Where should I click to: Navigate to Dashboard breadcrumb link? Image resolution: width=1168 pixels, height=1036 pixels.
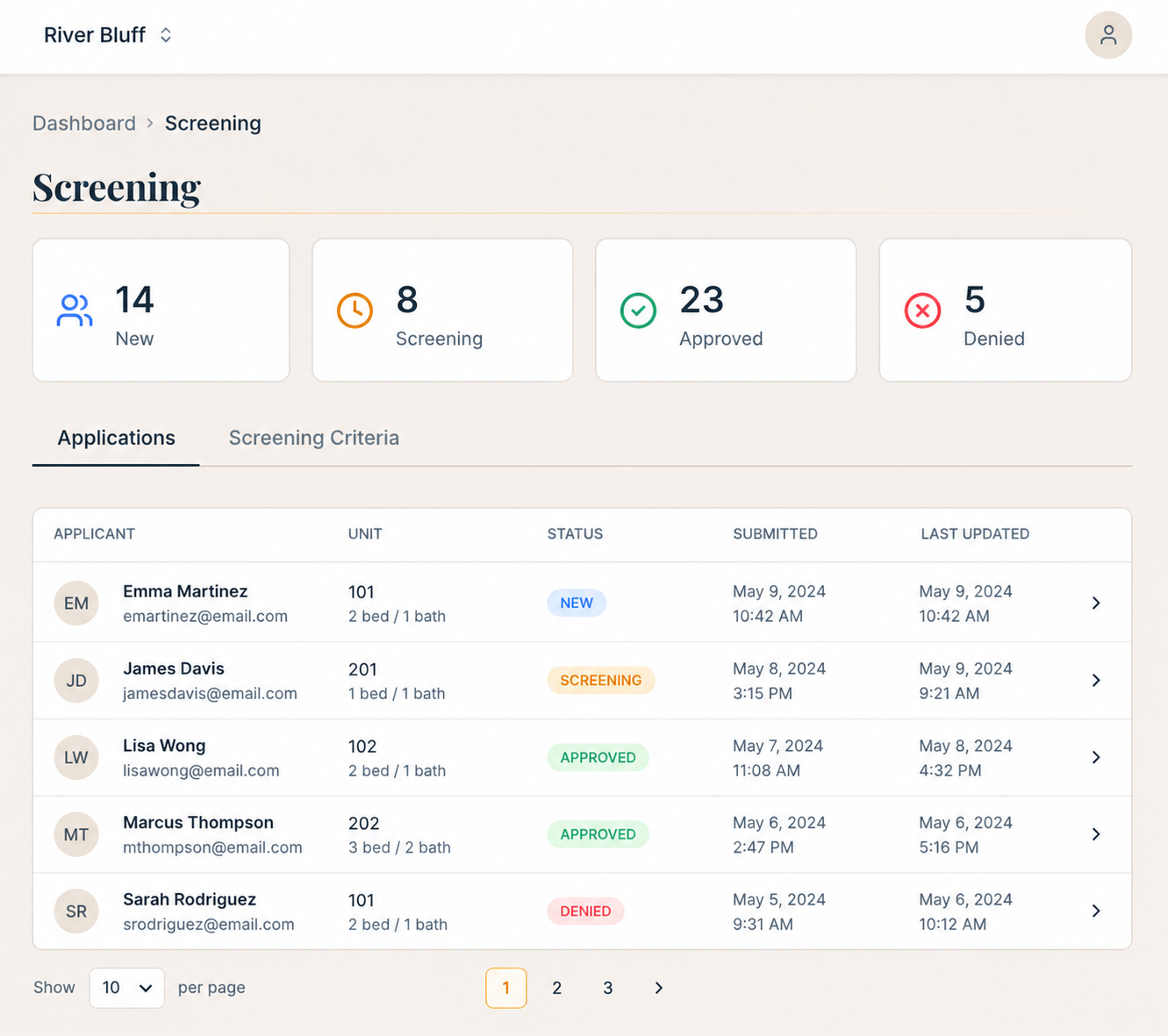(84, 123)
